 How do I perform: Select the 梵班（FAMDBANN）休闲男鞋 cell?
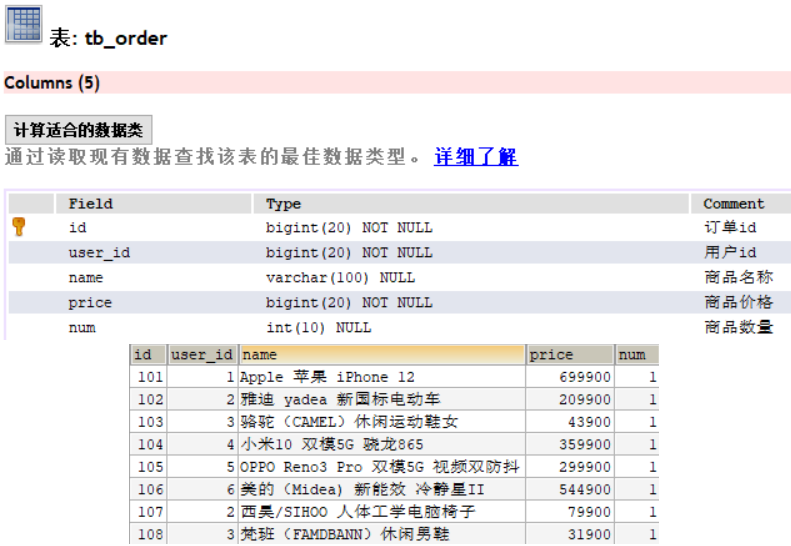pos(382,534)
